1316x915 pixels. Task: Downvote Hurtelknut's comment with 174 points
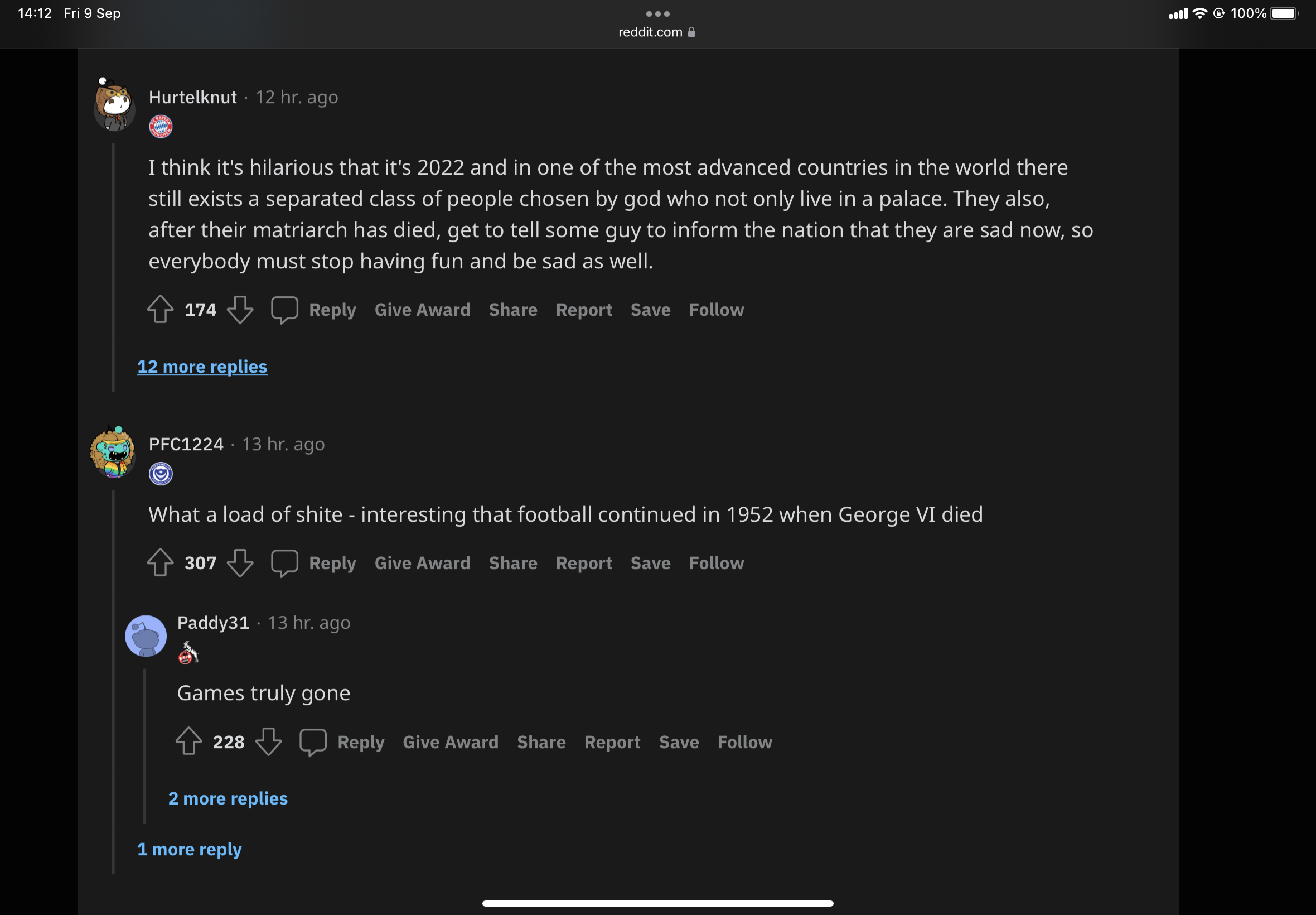240,310
